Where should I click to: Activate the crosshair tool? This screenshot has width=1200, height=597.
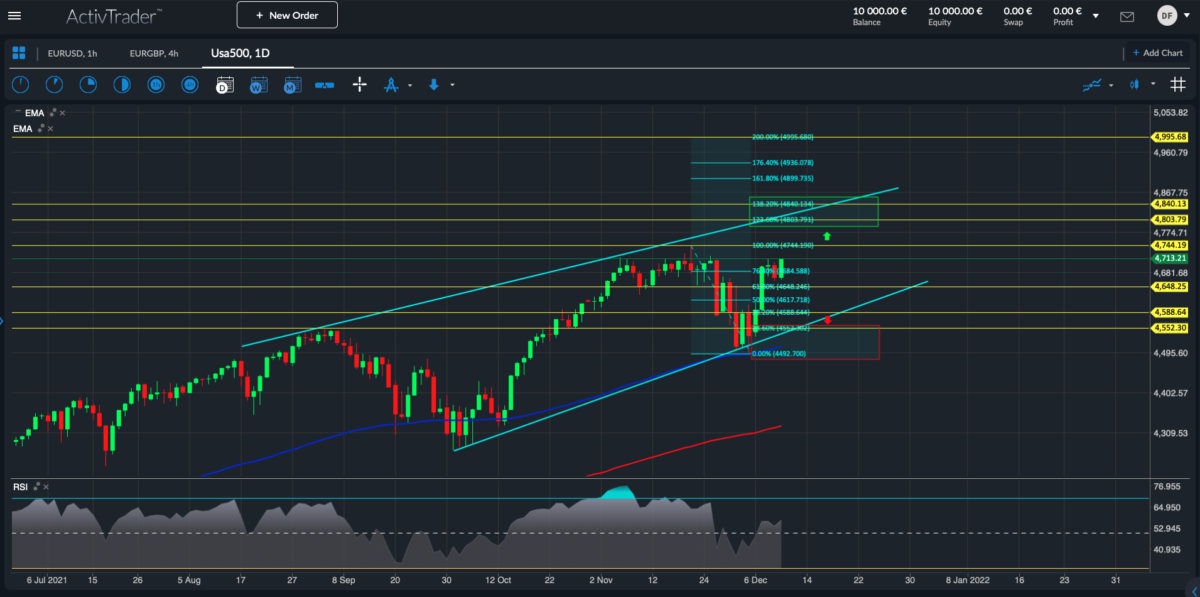click(x=358, y=85)
